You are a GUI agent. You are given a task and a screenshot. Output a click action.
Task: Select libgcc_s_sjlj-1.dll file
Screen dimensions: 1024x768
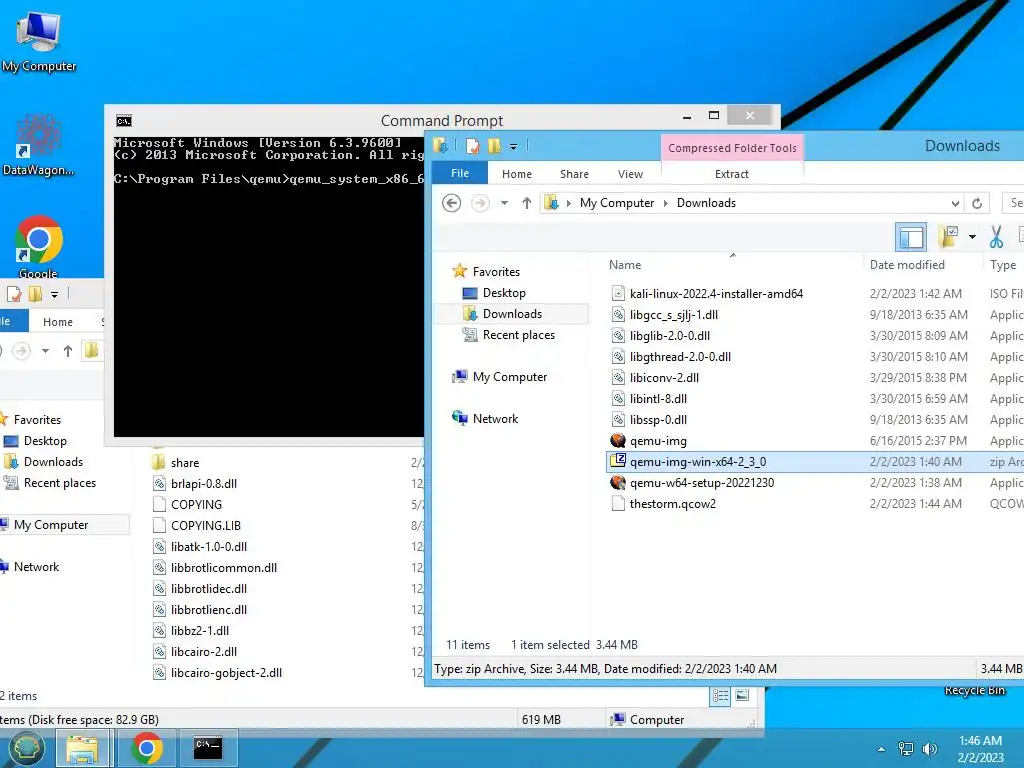coord(673,314)
